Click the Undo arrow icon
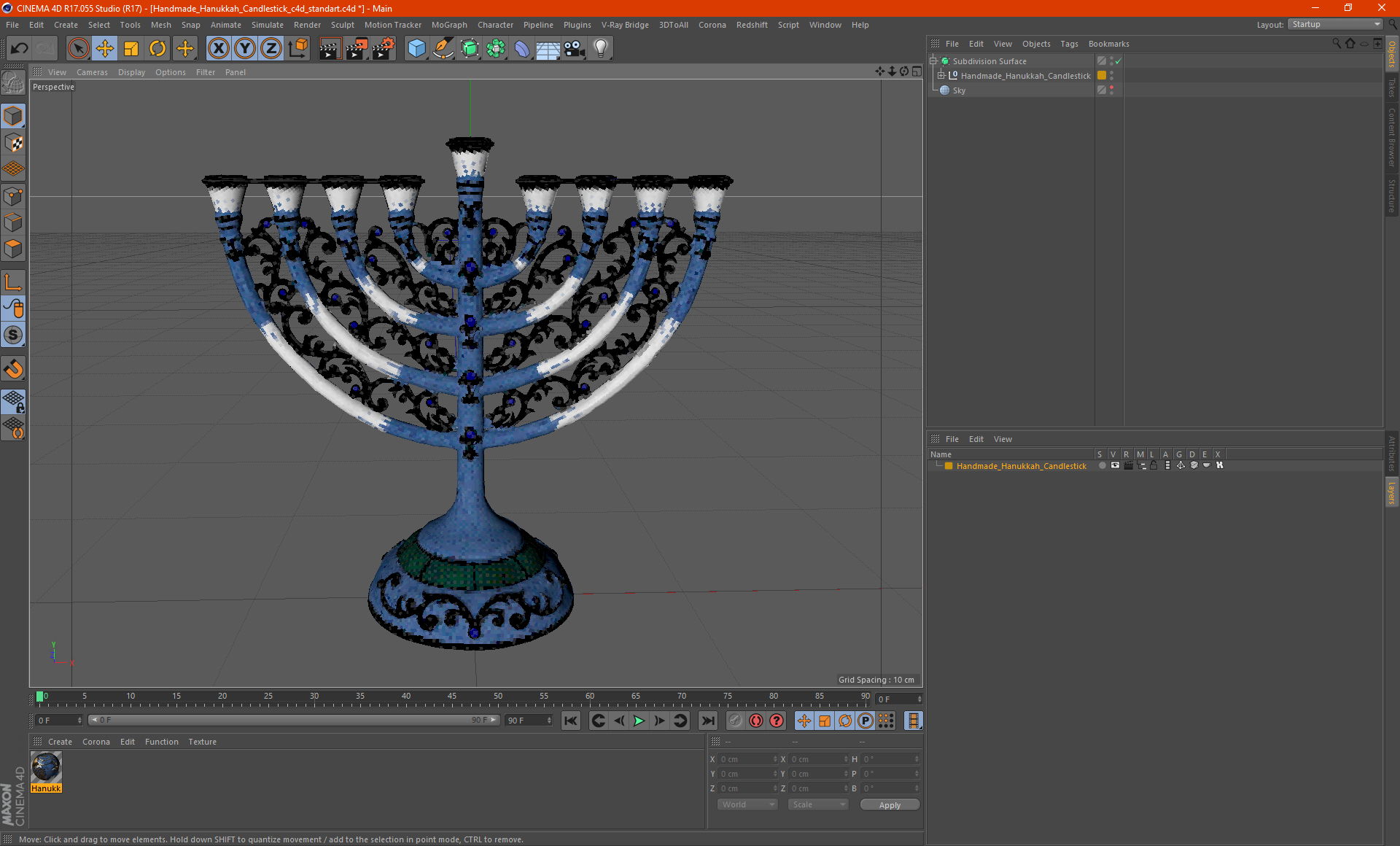The image size is (1400, 846). [x=19, y=49]
